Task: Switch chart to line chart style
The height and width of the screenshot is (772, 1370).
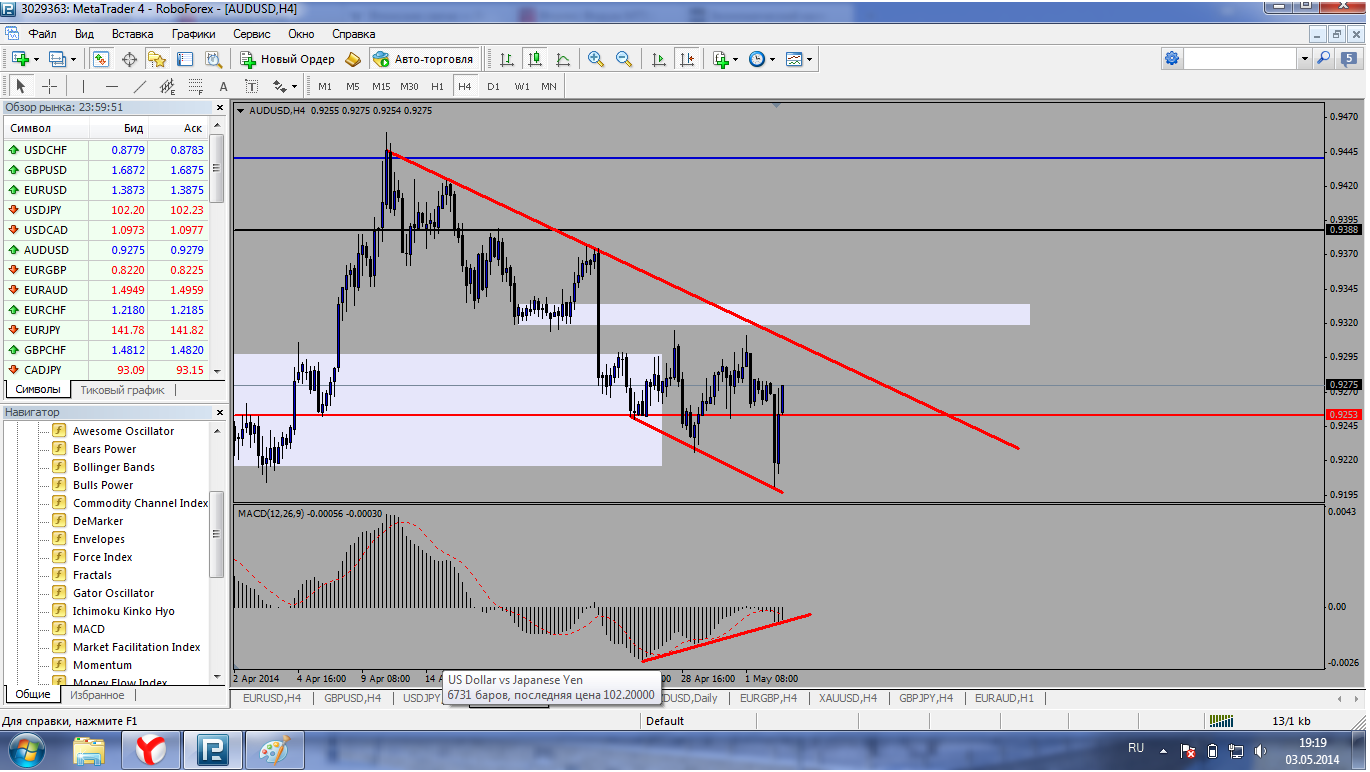Action: pos(564,59)
